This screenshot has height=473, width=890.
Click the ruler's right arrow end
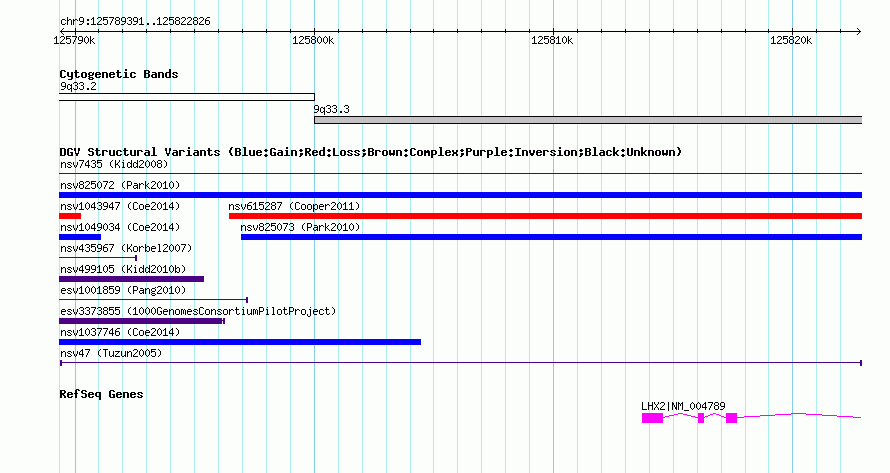(x=858, y=31)
